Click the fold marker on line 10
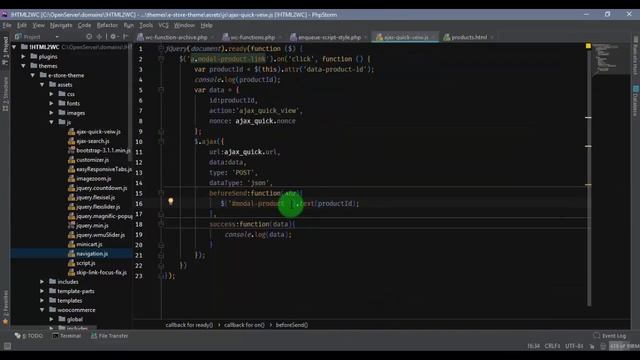Viewport: 640px width, 360px height. click(161, 142)
